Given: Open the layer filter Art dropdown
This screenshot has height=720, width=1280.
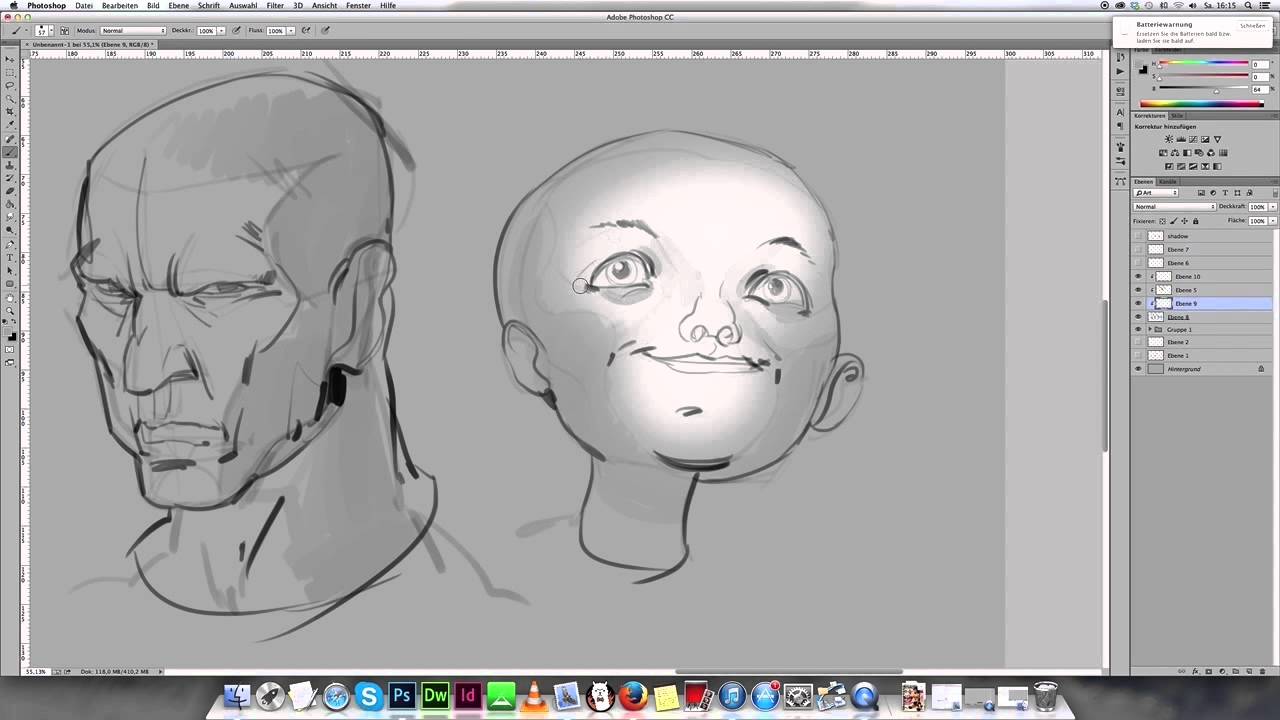Looking at the screenshot, I should (1156, 193).
